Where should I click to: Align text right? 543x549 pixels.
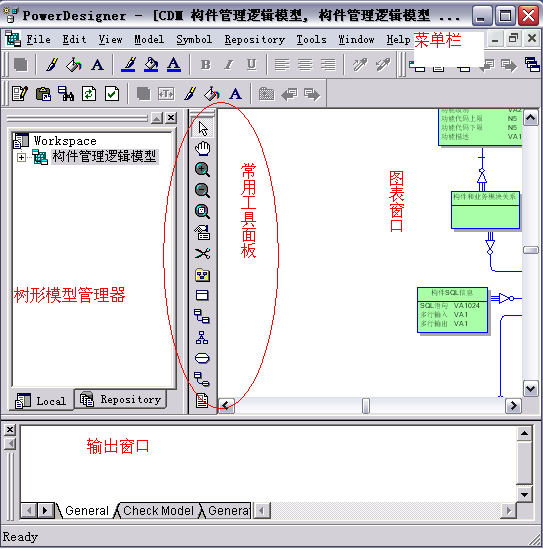pos(328,65)
